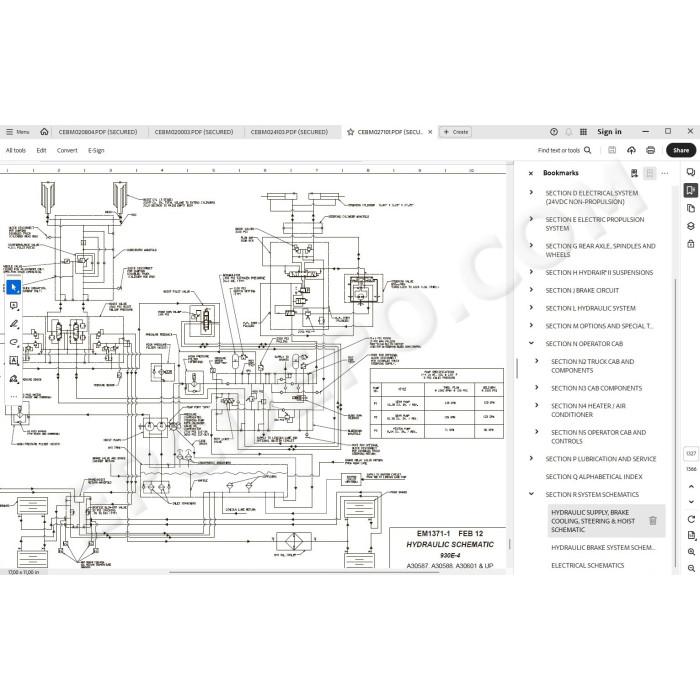The height and width of the screenshot is (700, 700).
Task: Pick the Highlight pen tool
Action: pyautogui.click(x=14, y=324)
